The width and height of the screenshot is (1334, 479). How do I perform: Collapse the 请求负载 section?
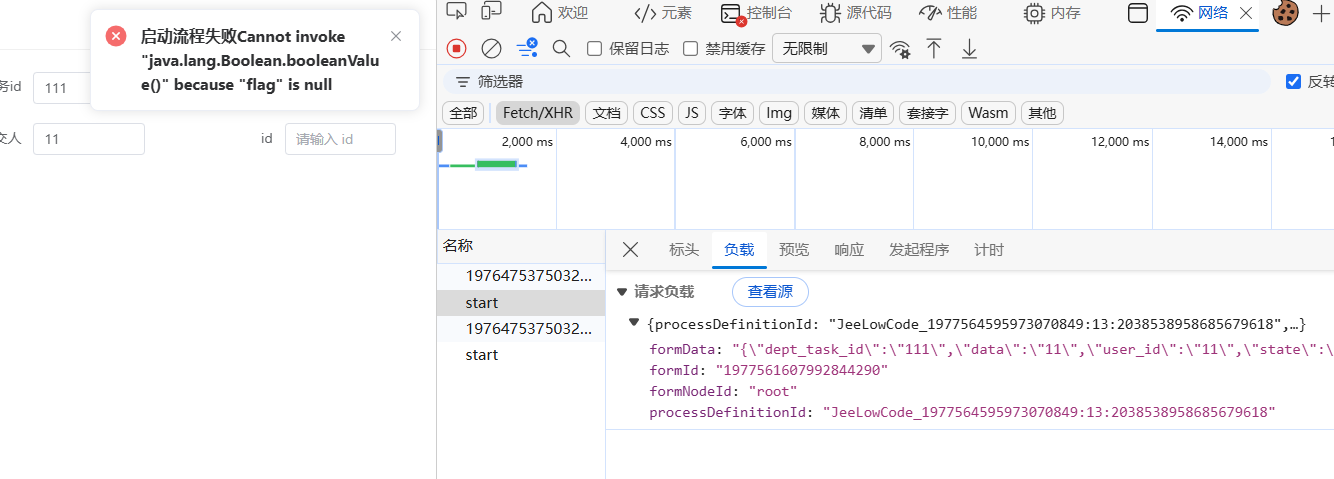pyautogui.click(x=622, y=292)
